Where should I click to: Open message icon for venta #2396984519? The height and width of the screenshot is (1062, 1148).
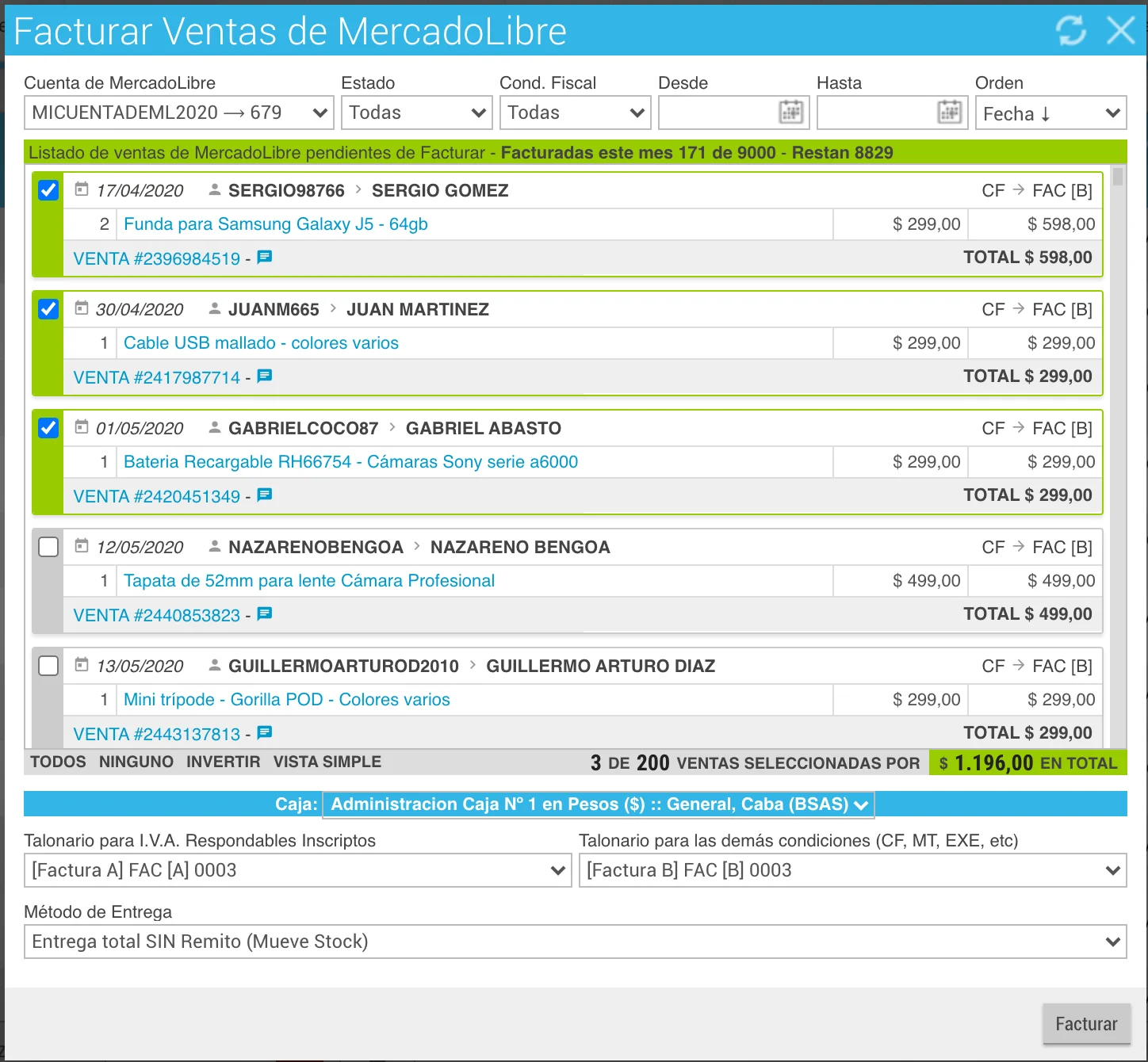click(x=265, y=258)
